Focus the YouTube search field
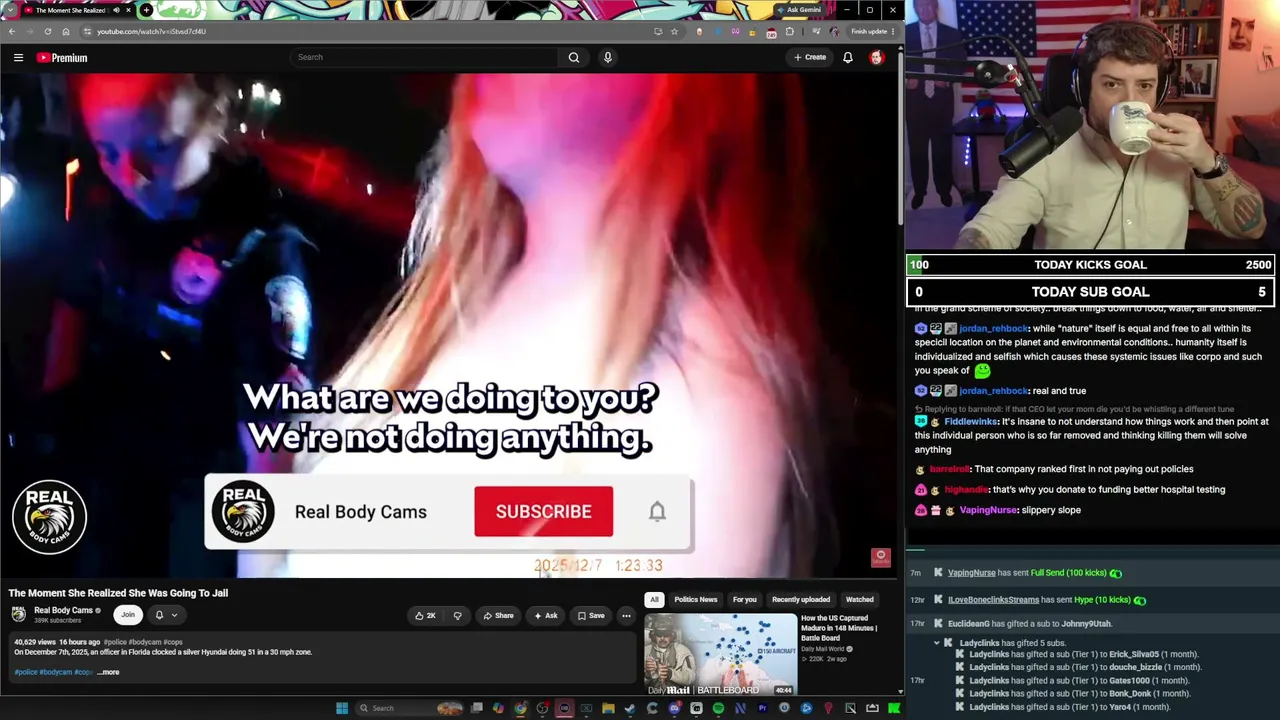The height and width of the screenshot is (720, 1280). coord(425,57)
